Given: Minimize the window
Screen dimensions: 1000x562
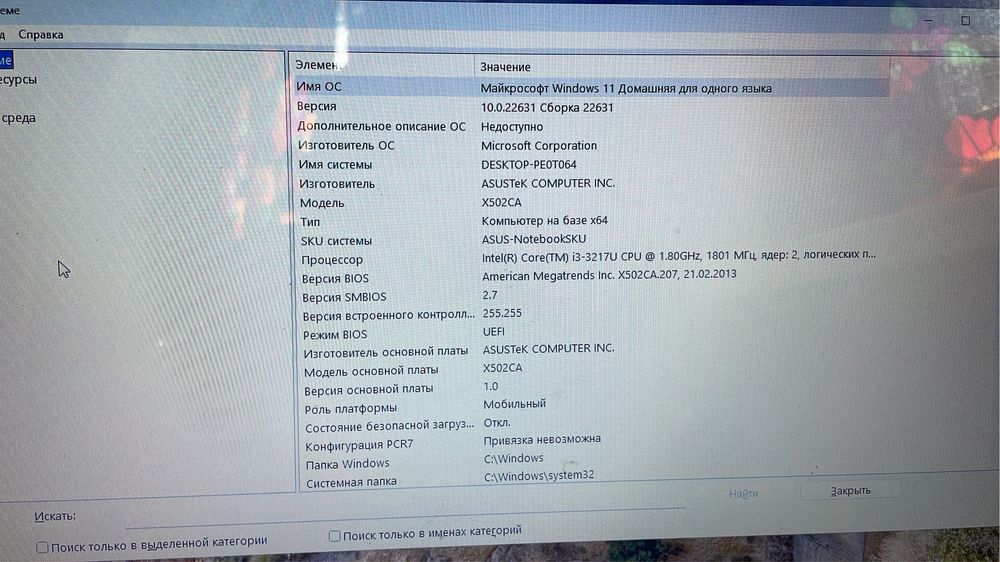Looking at the screenshot, I should pos(928,21).
